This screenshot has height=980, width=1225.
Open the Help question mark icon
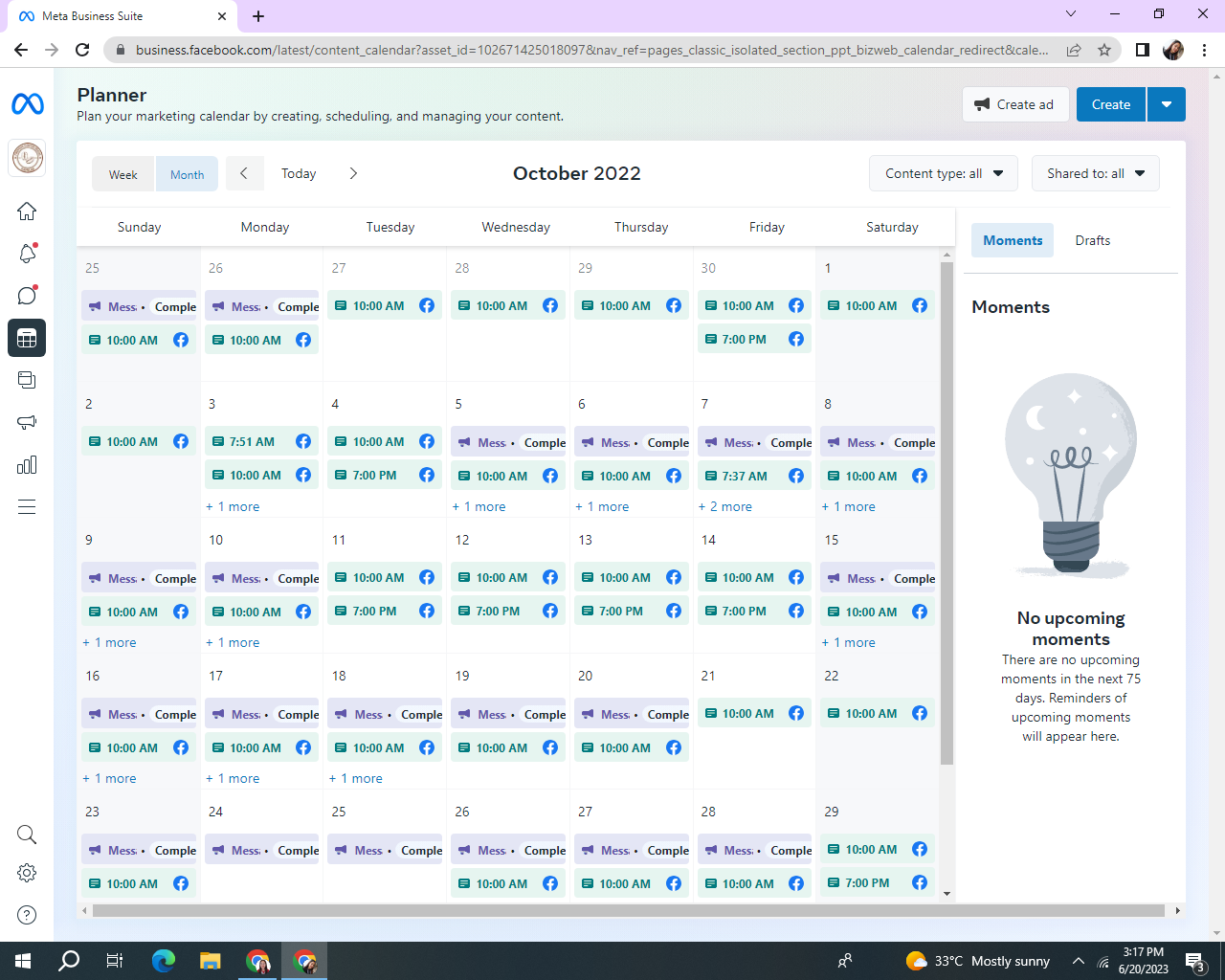pyautogui.click(x=27, y=915)
